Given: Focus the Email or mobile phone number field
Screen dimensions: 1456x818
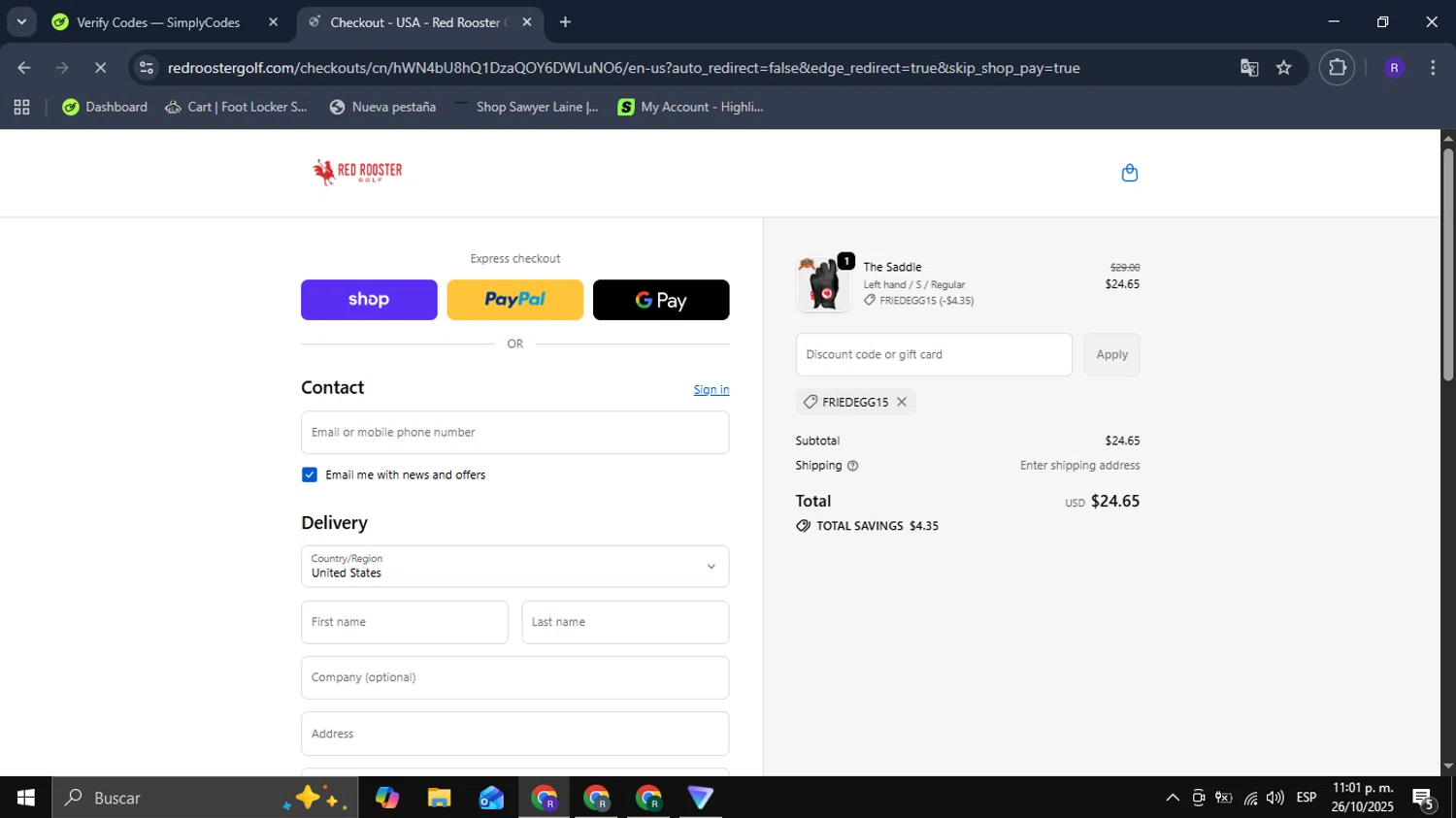Looking at the screenshot, I should click(514, 433).
